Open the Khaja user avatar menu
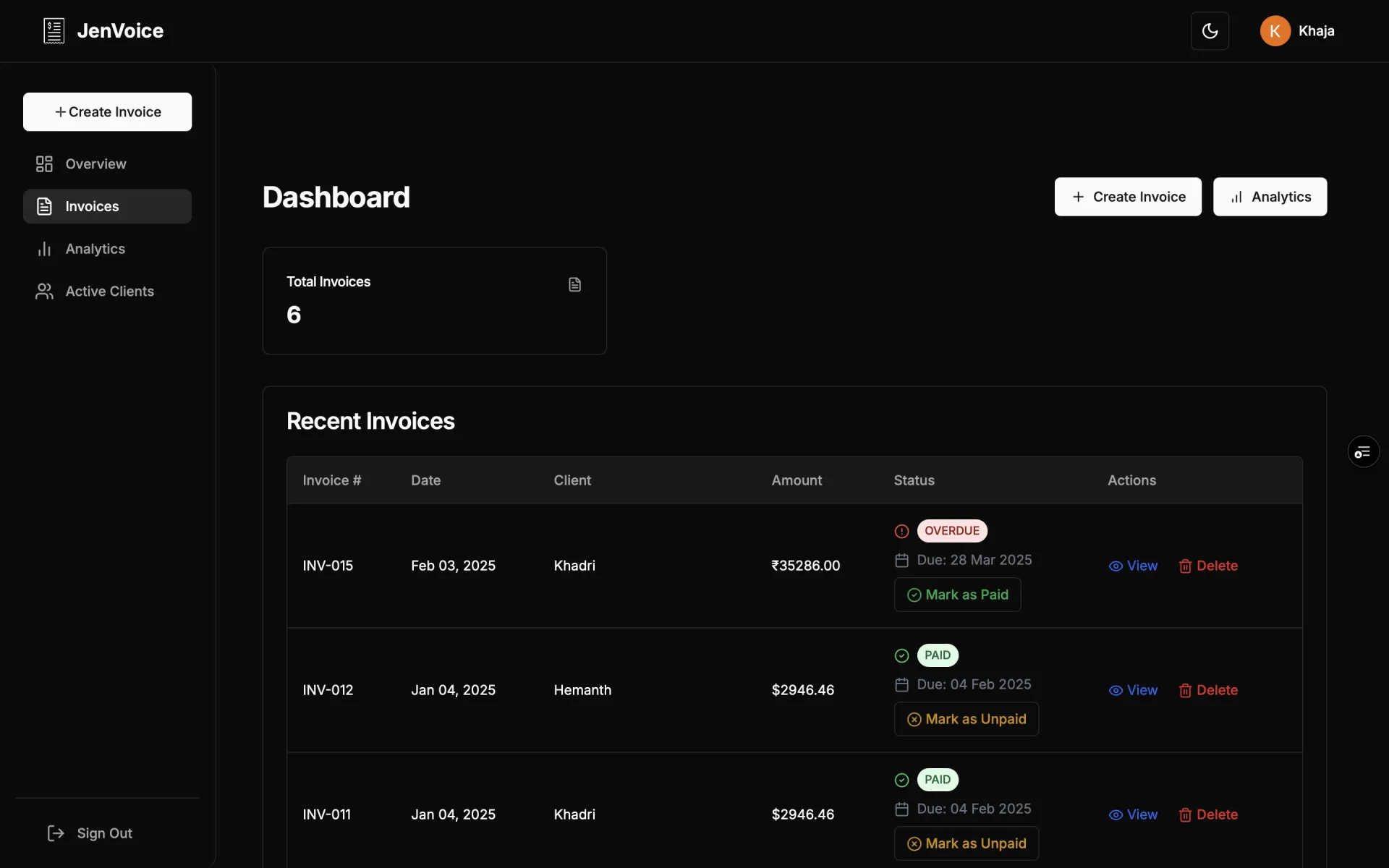The height and width of the screenshot is (868, 1389). 1275,31
